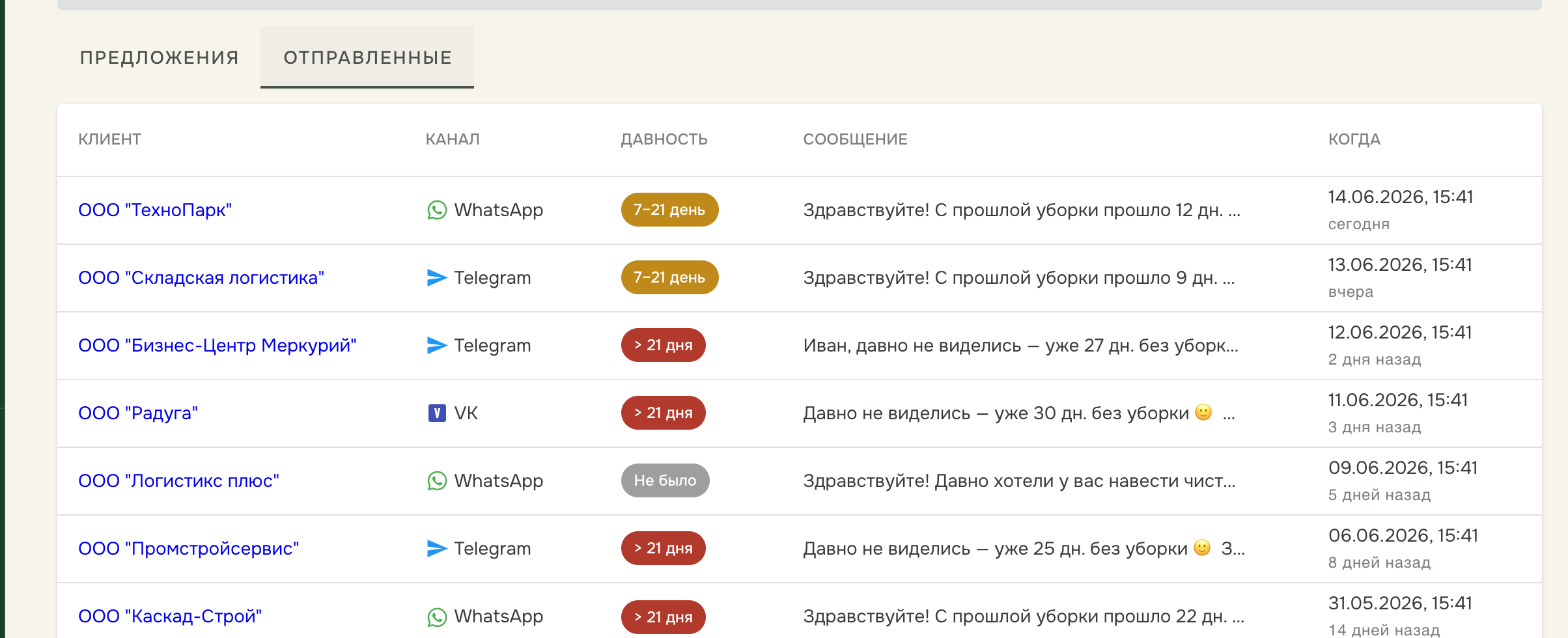Click the ДАВНОСТЬ column header
The image size is (1568, 638).
[x=664, y=139]
